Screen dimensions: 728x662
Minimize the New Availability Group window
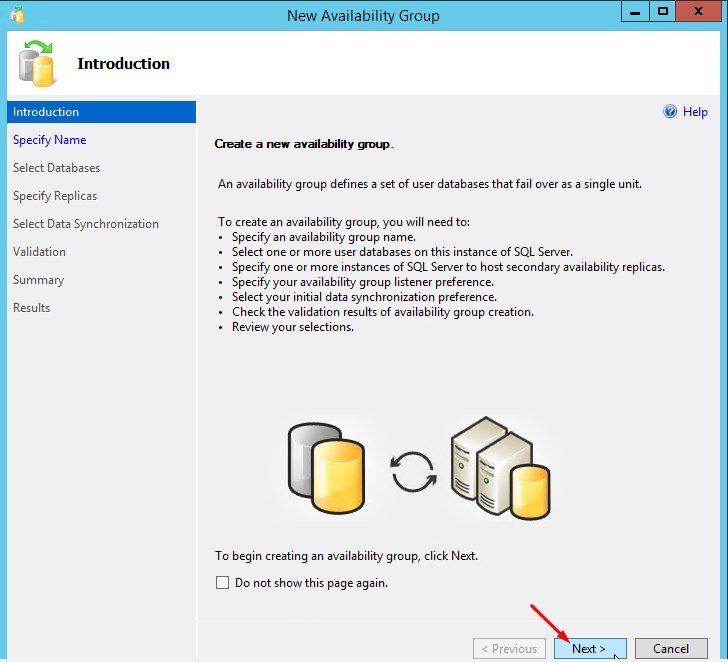pos(634,13)
